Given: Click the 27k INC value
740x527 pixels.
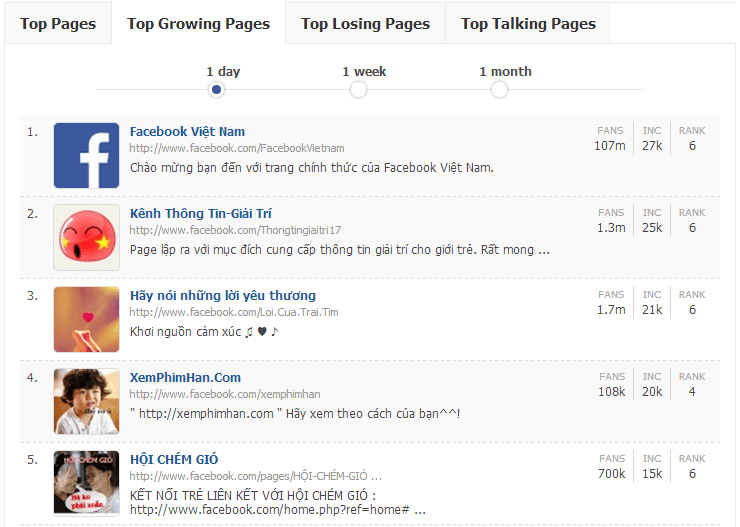Looking at the screenshot, I should 652,146.
